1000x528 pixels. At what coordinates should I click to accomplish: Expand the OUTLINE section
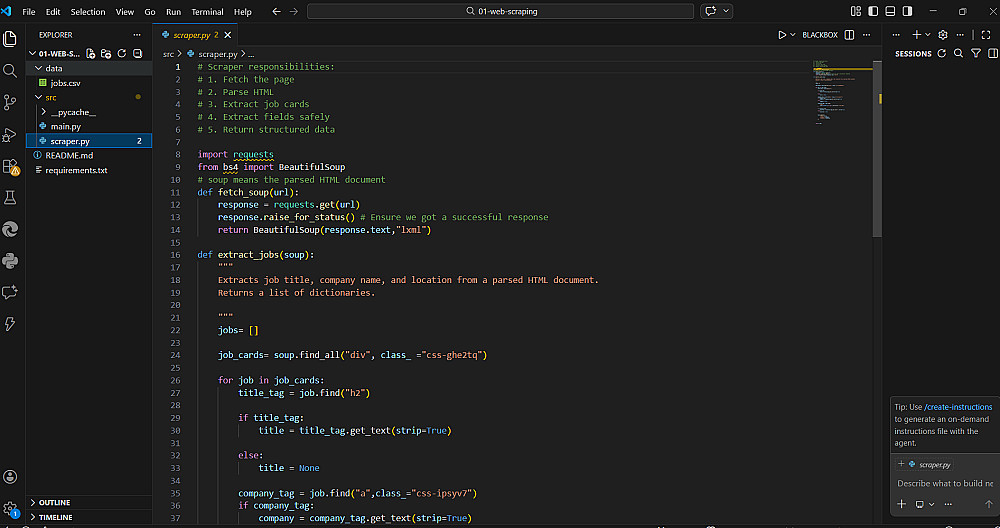(55, 502)
